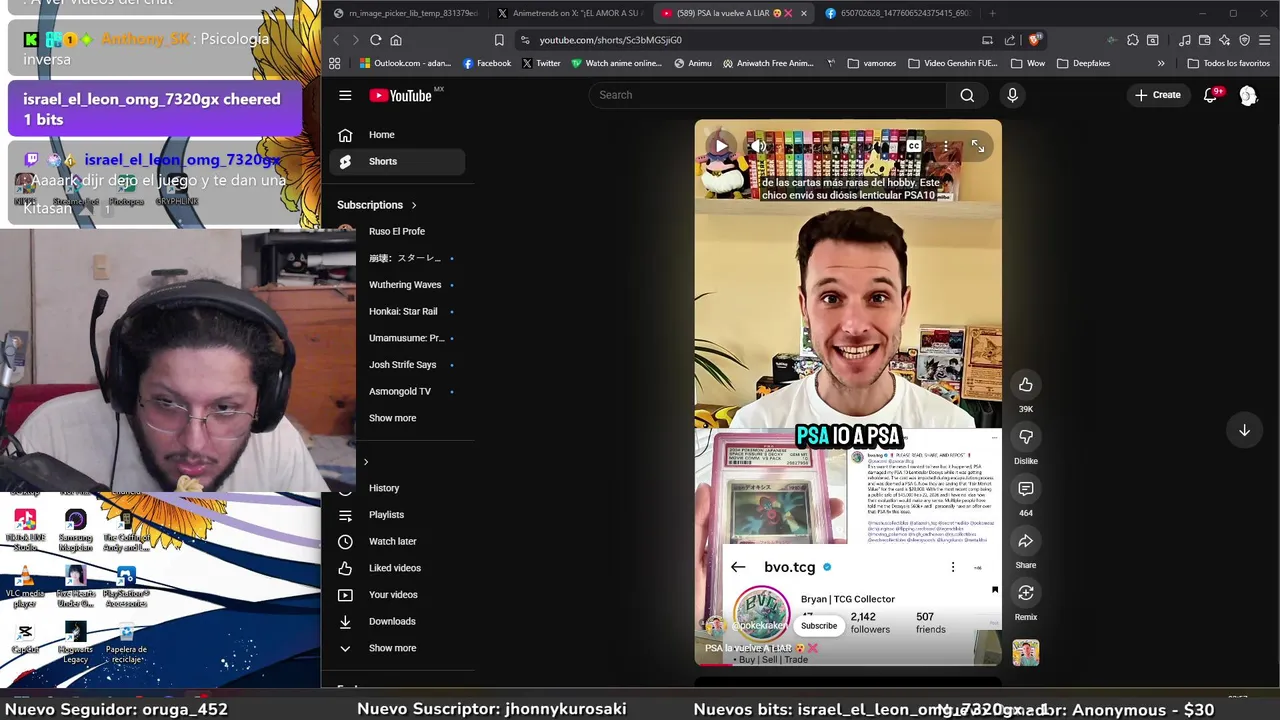The image size is (1280, 720).
Task: Dislike the short with thumbs down
Action: (x=1026, y=437)
